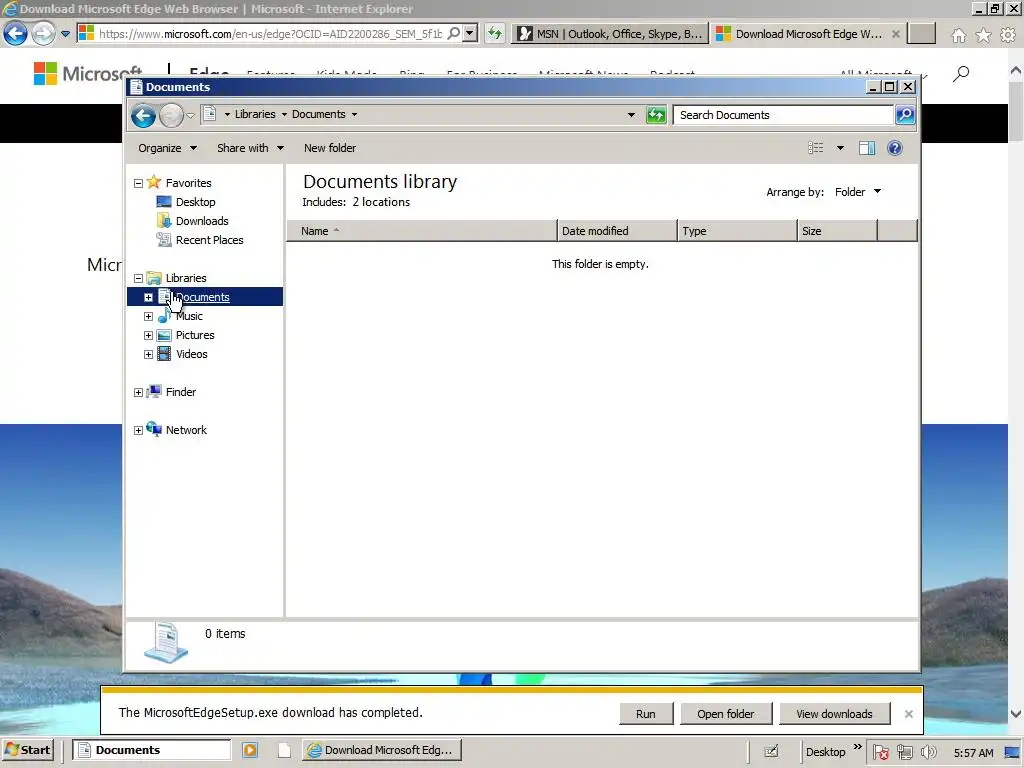Collapse the Favorites tree group
The height and width of the screenshot is (768, 1024).
138,184
